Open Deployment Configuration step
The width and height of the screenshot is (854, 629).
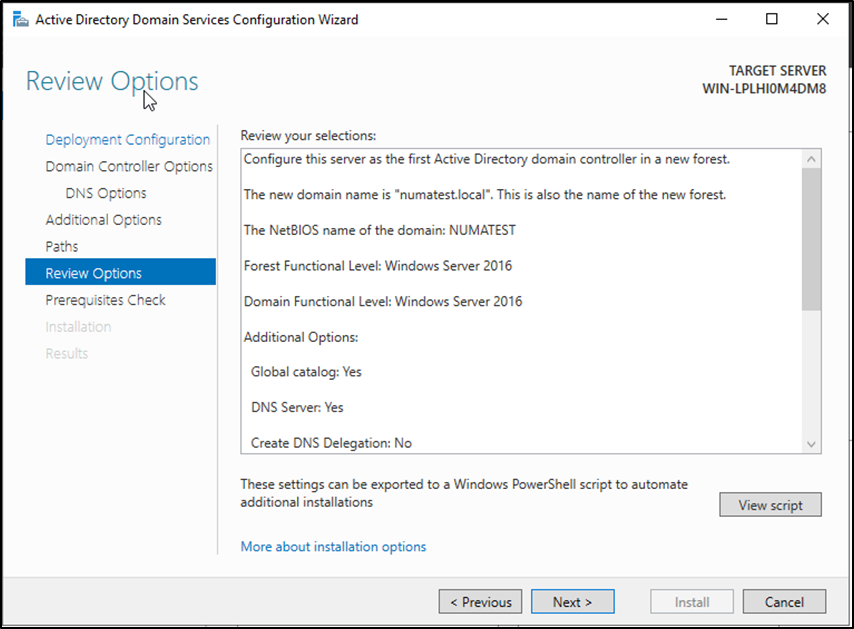(x=127, y=140)
